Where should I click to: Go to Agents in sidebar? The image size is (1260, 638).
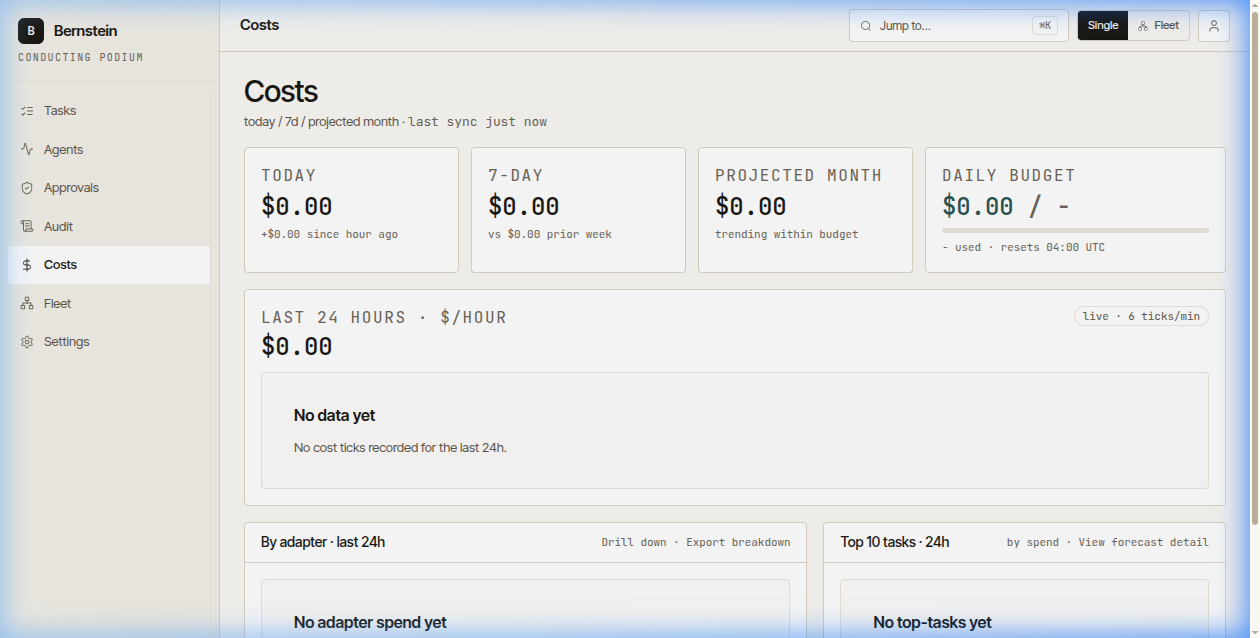pyautogui.click(x=110, y=149)
